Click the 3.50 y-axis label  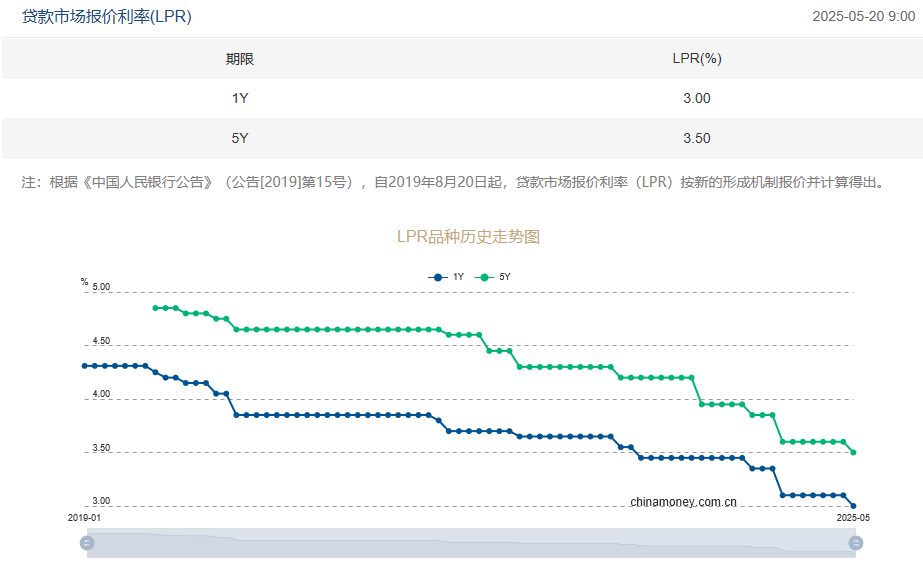pyautogui.click(x=101, y=448)
